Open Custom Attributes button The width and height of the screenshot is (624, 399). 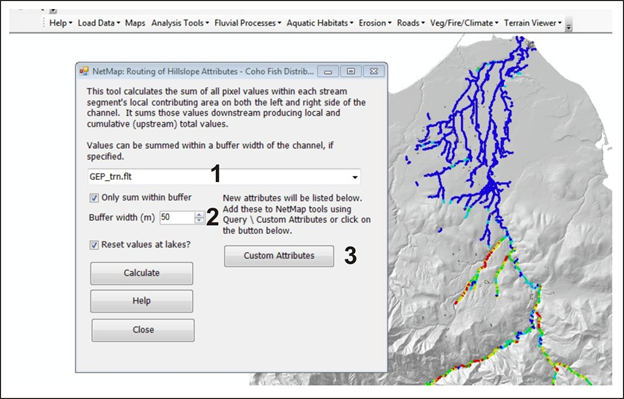coord(279,256)
